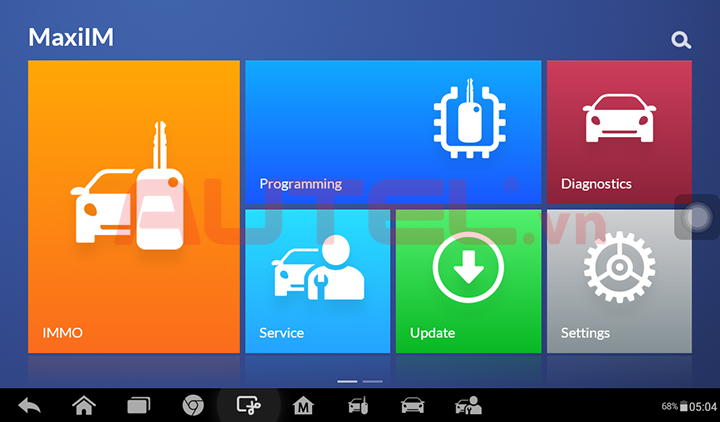
Task: Tap the car service technician shortcut
Action: click(x=468, y=406)
